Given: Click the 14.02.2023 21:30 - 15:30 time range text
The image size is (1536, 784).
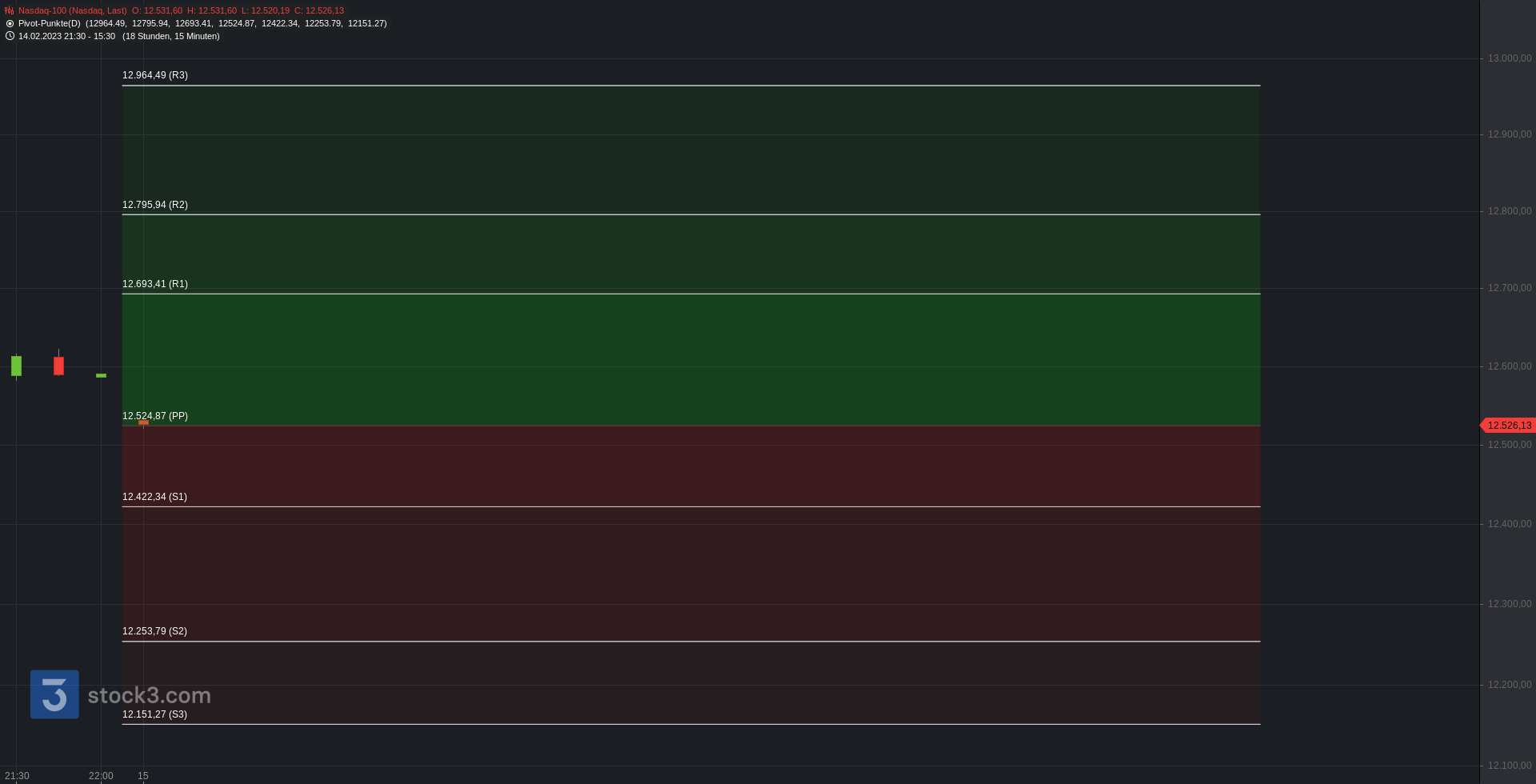Looking at the screenshot, I should point(66,36).
